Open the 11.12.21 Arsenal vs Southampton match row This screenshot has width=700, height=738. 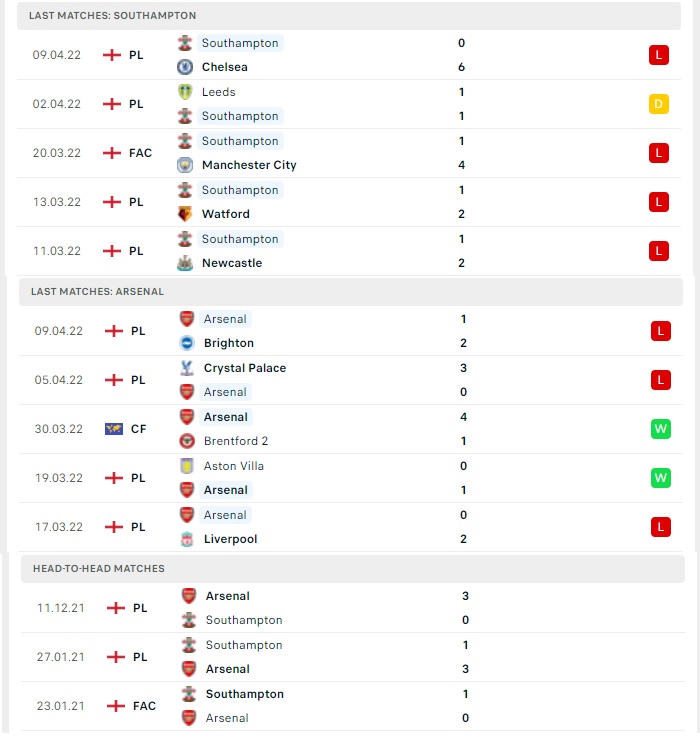[x=353, y=608]
